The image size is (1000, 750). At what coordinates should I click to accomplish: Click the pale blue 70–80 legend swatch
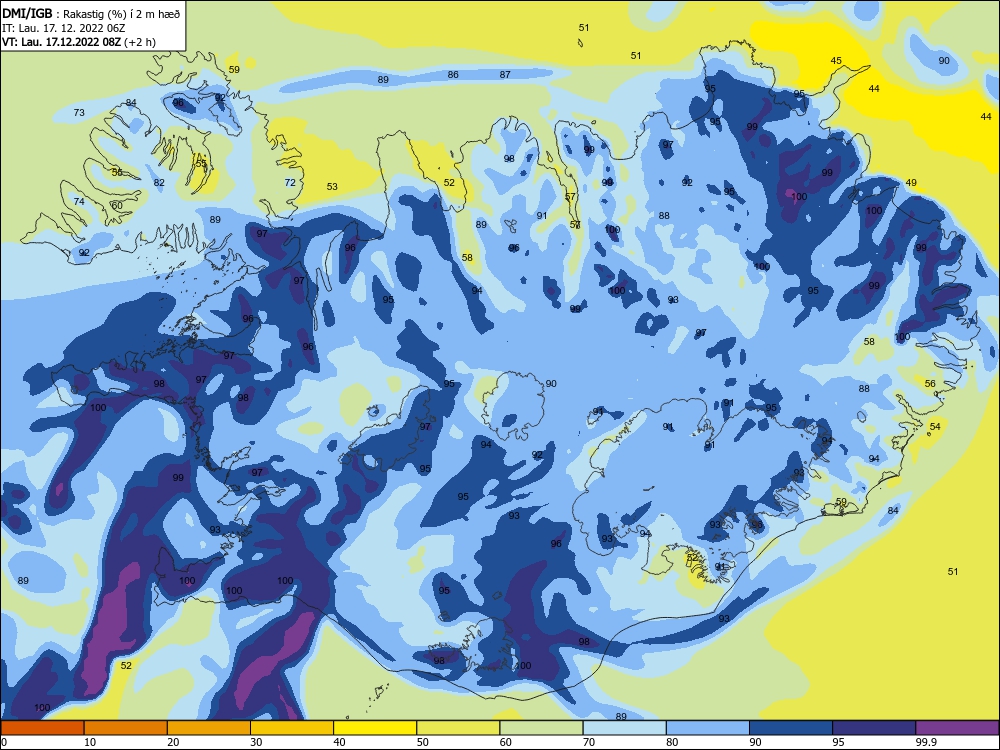tap(624, 728)
